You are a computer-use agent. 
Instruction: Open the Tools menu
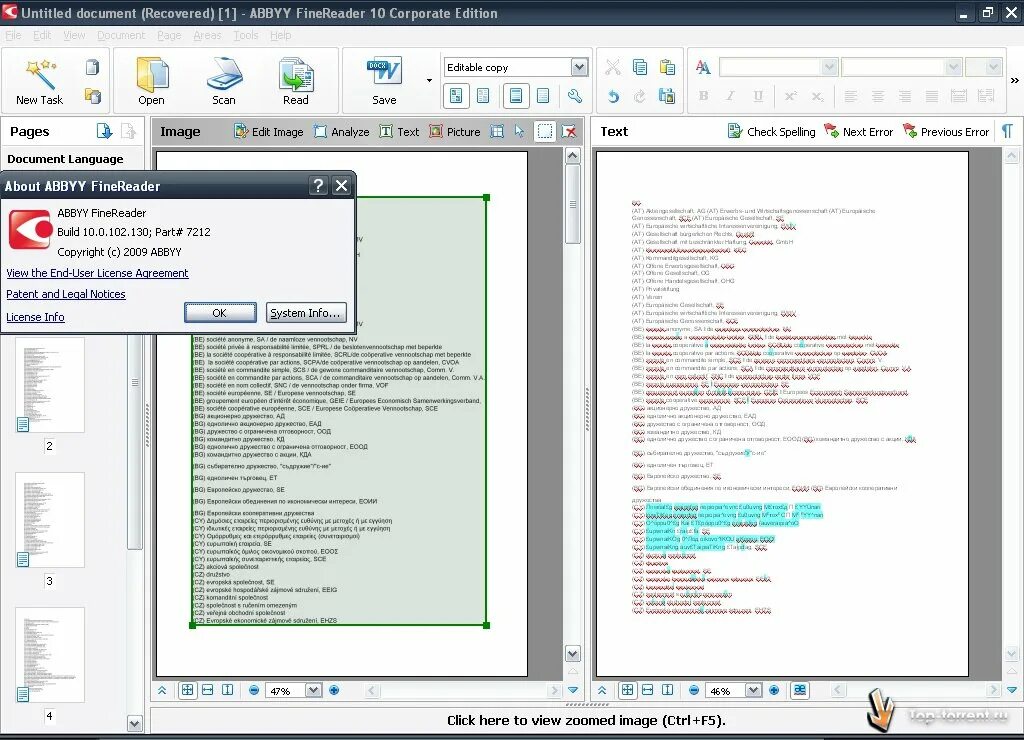[246, 35]
